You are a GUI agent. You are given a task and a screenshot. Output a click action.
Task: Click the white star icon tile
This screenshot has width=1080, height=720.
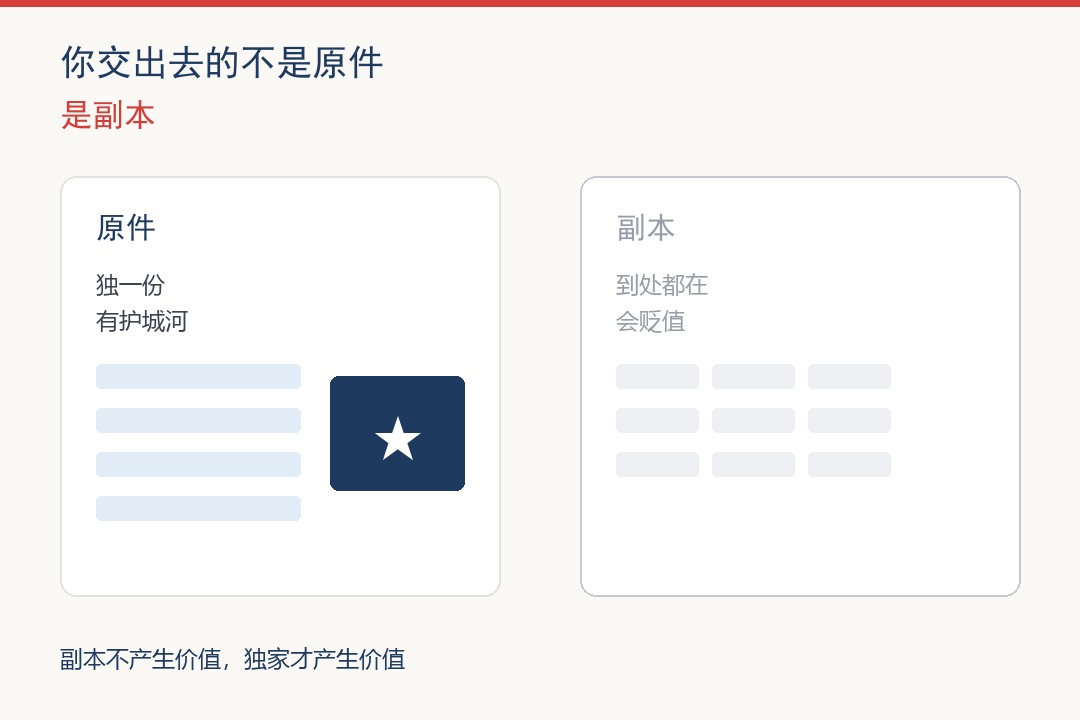397,433
